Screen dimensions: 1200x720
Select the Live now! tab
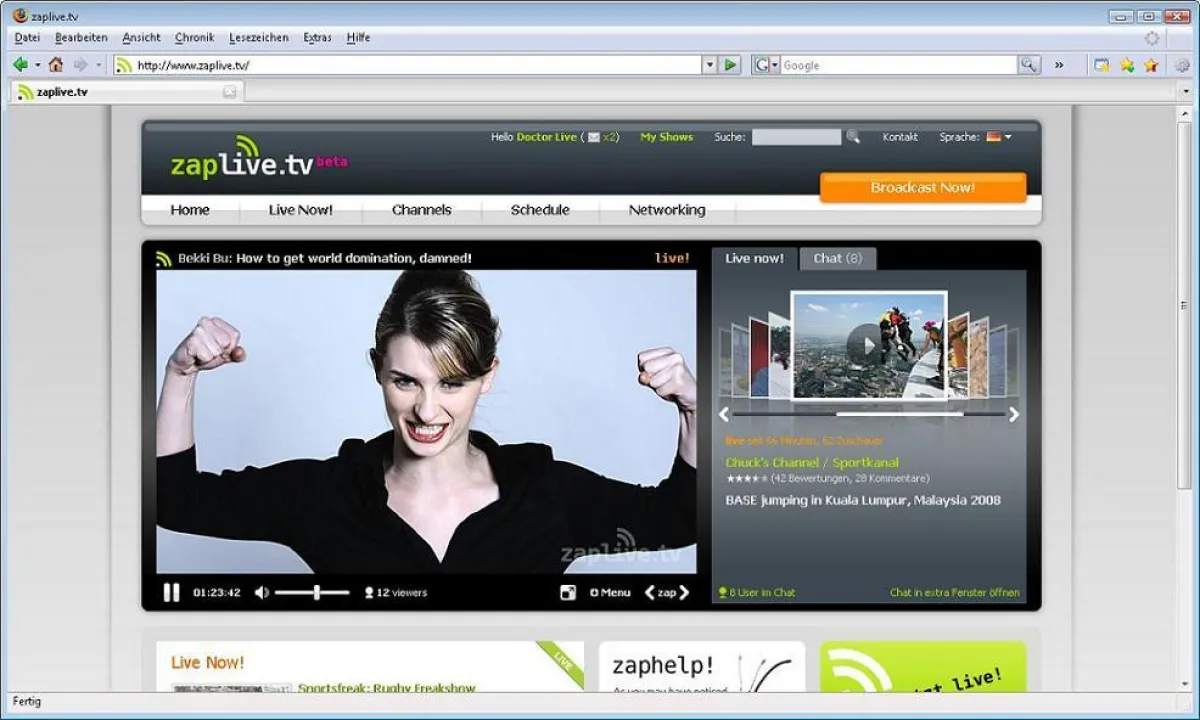click(754, 258)
